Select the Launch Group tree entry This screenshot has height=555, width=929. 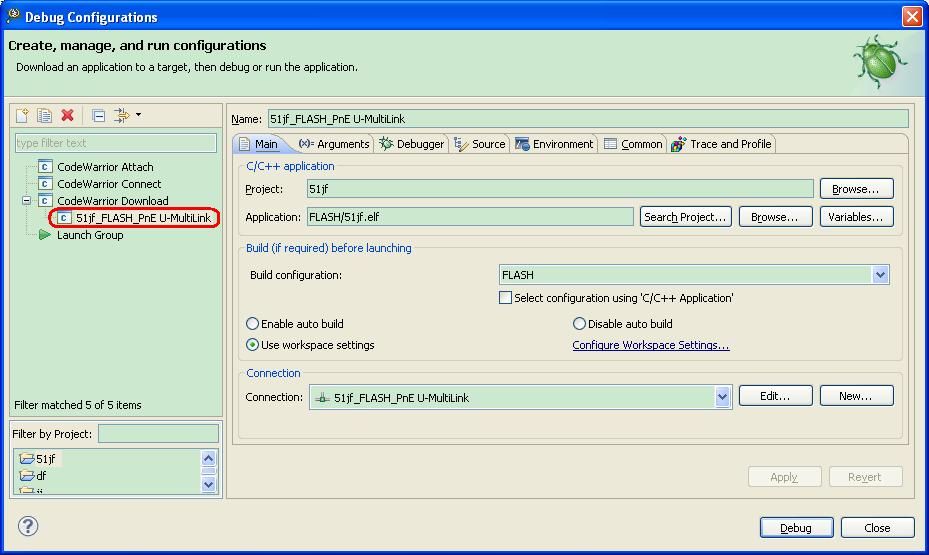90,235
